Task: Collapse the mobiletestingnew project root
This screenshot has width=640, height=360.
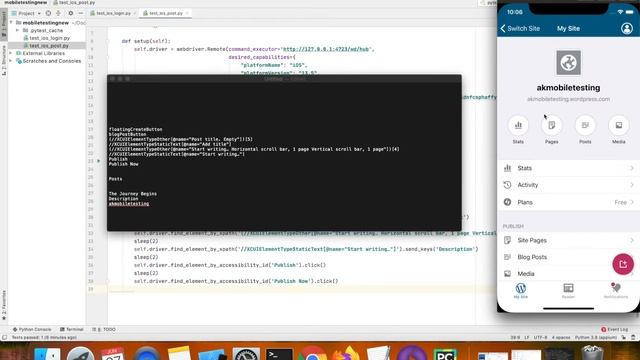Action: coord(11,22)
